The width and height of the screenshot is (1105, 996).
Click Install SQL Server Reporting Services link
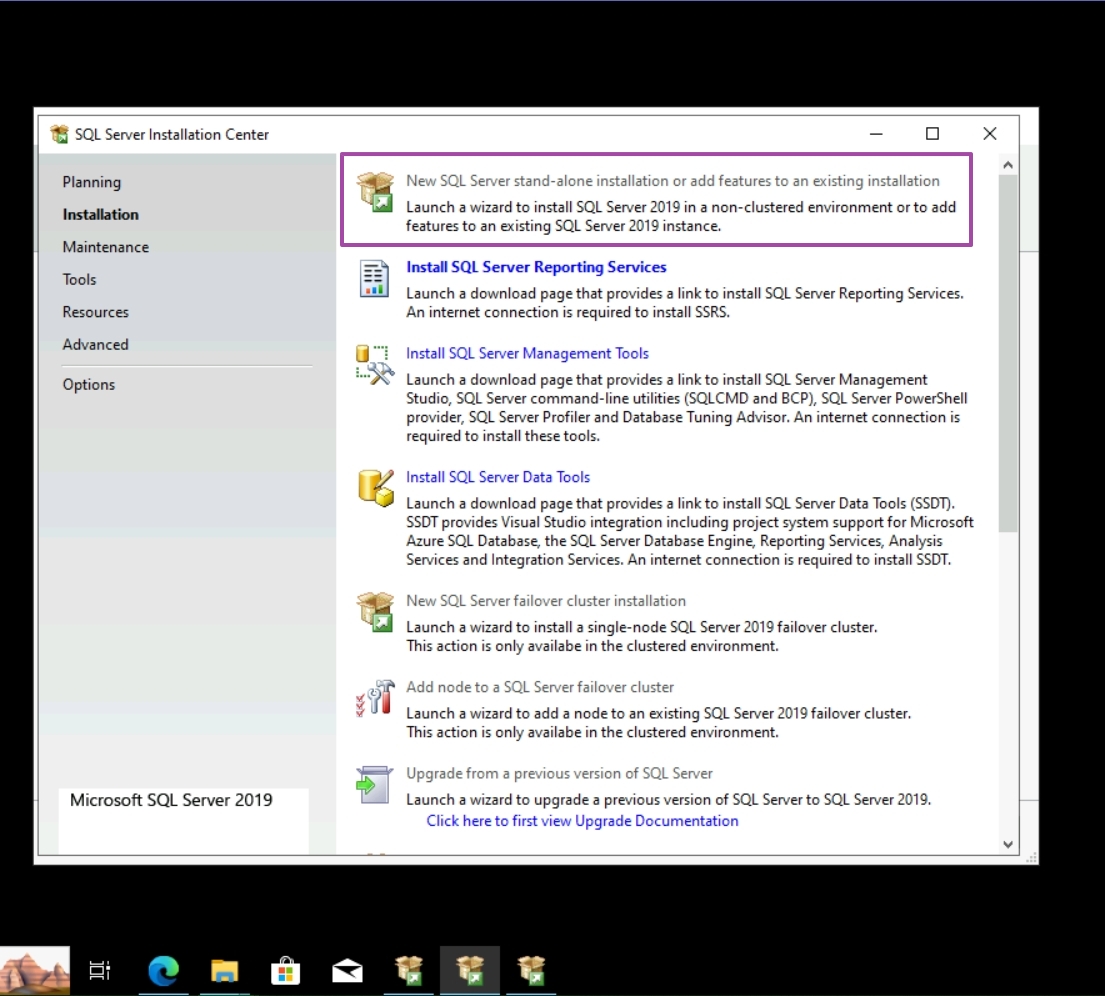click(x=536, y=266)
